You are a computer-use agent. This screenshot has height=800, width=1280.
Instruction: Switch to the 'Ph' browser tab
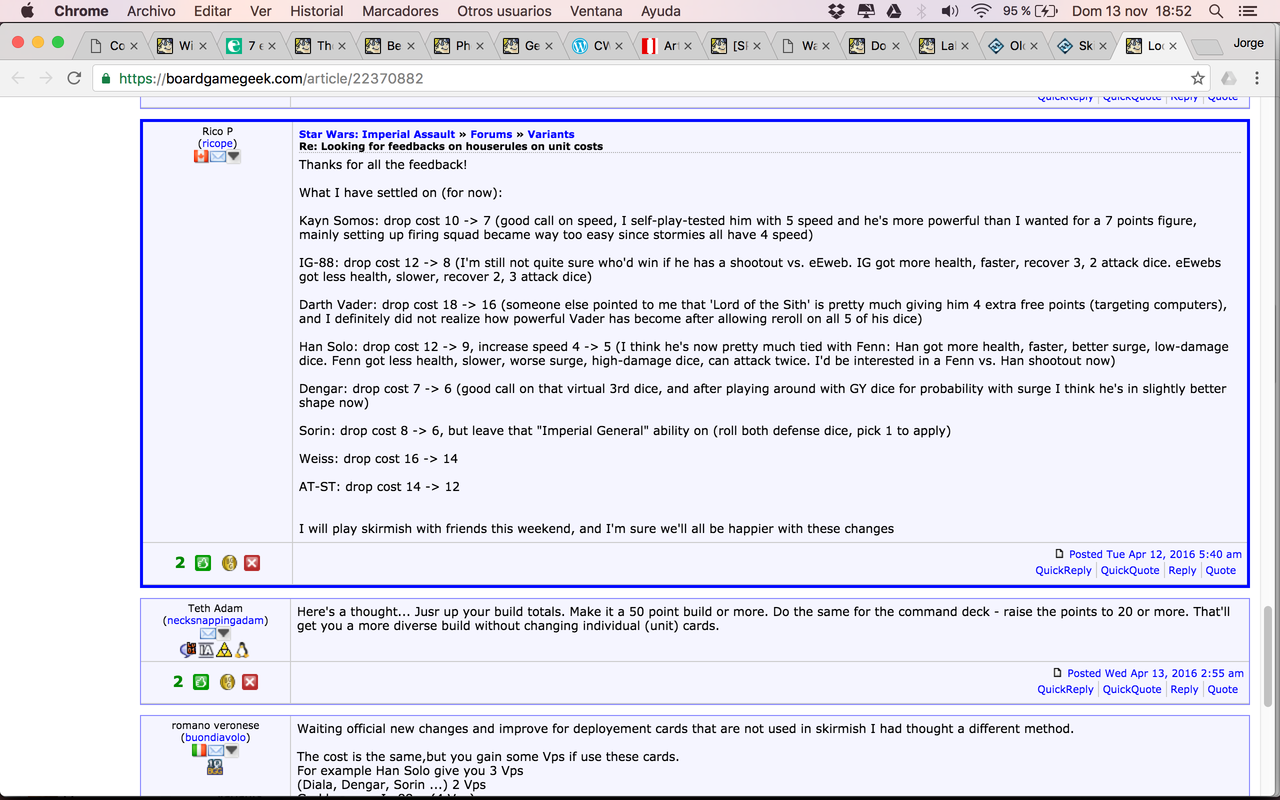pyautogui.click(x=461, y=46)
